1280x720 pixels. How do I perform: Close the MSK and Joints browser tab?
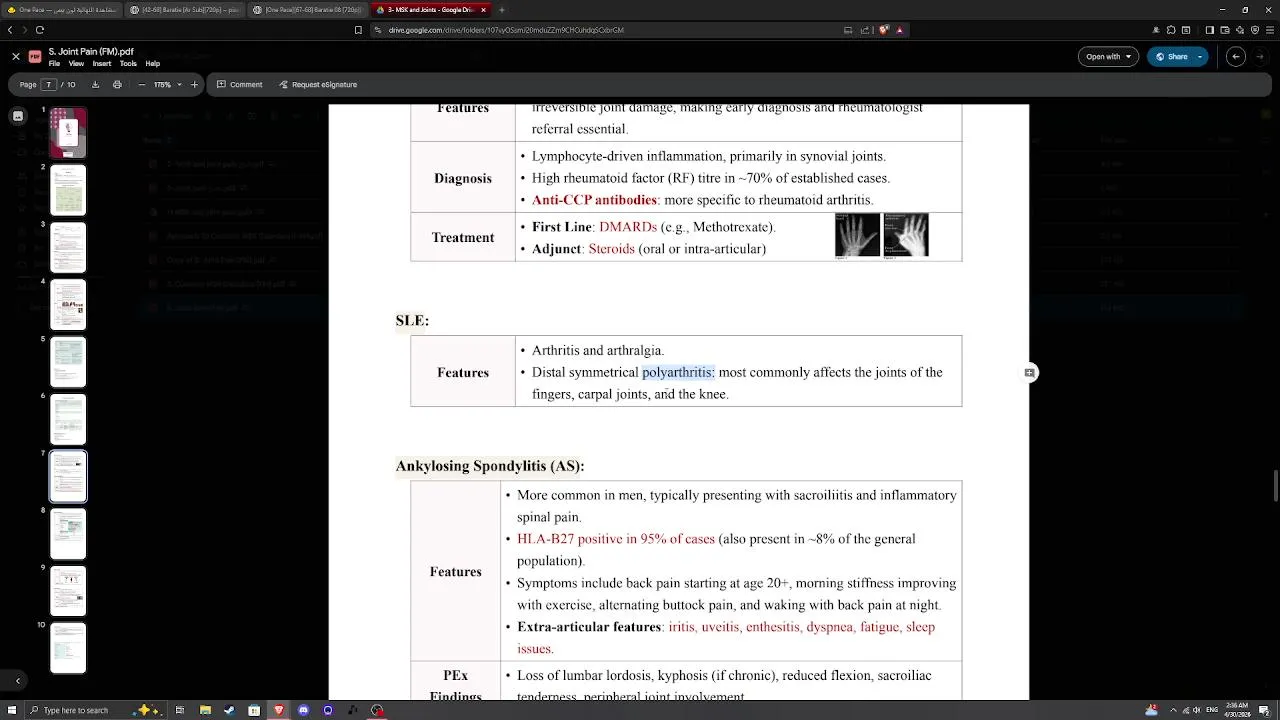[483, 10]
